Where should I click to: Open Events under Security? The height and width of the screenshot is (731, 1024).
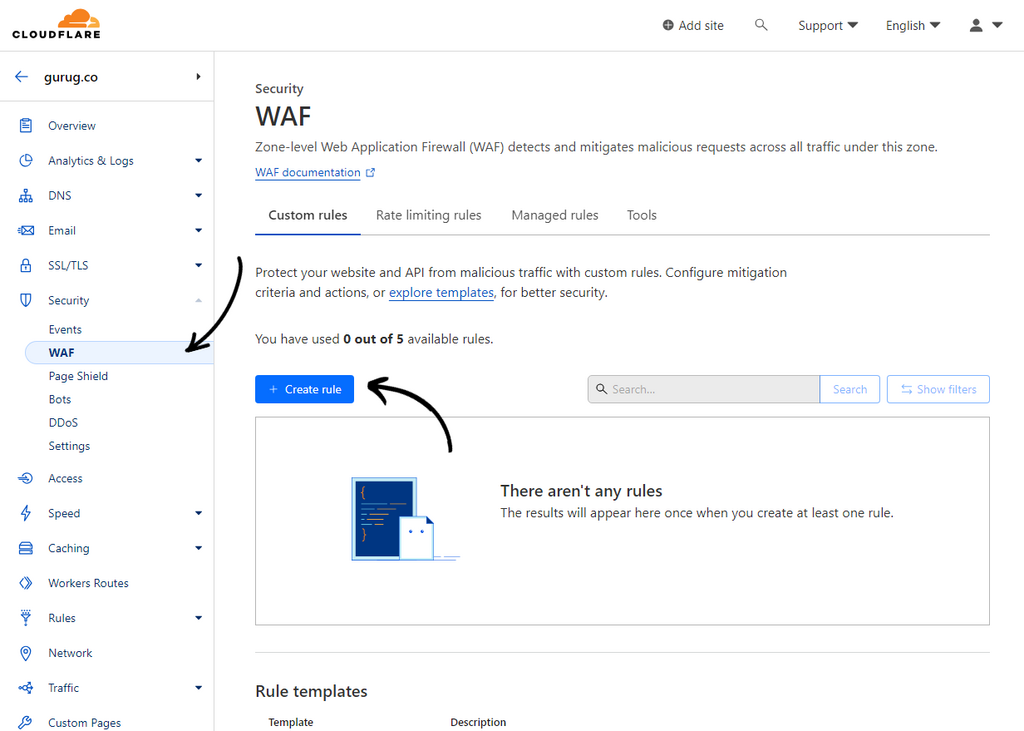[x=65, y=329]
